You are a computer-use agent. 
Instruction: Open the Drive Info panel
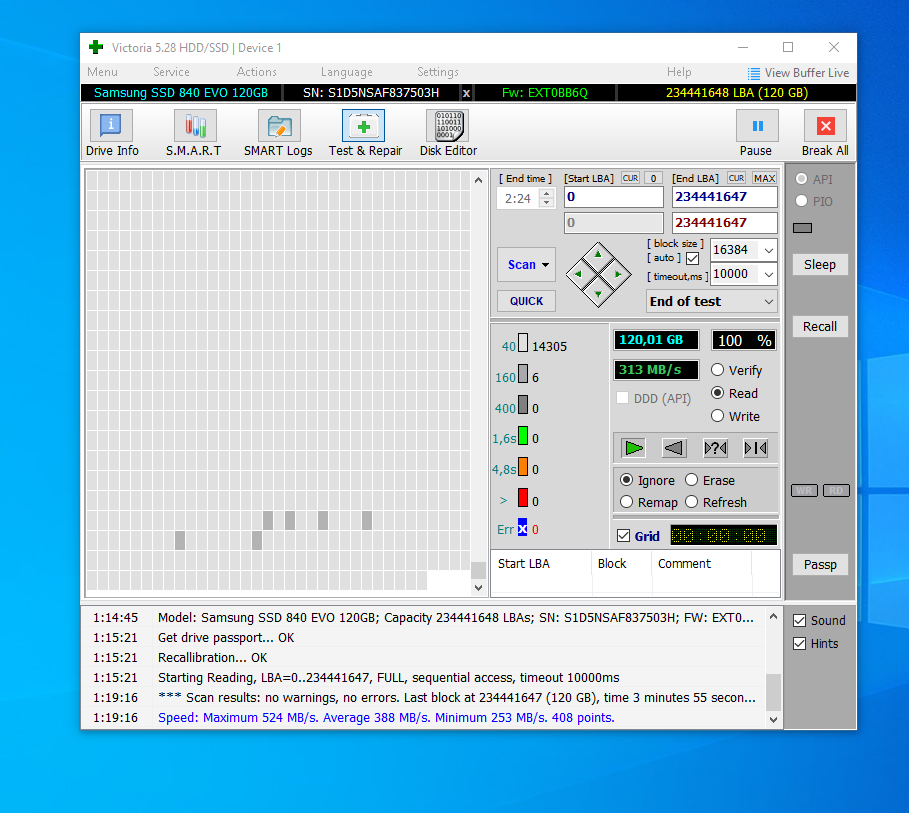tap(111, 126)
